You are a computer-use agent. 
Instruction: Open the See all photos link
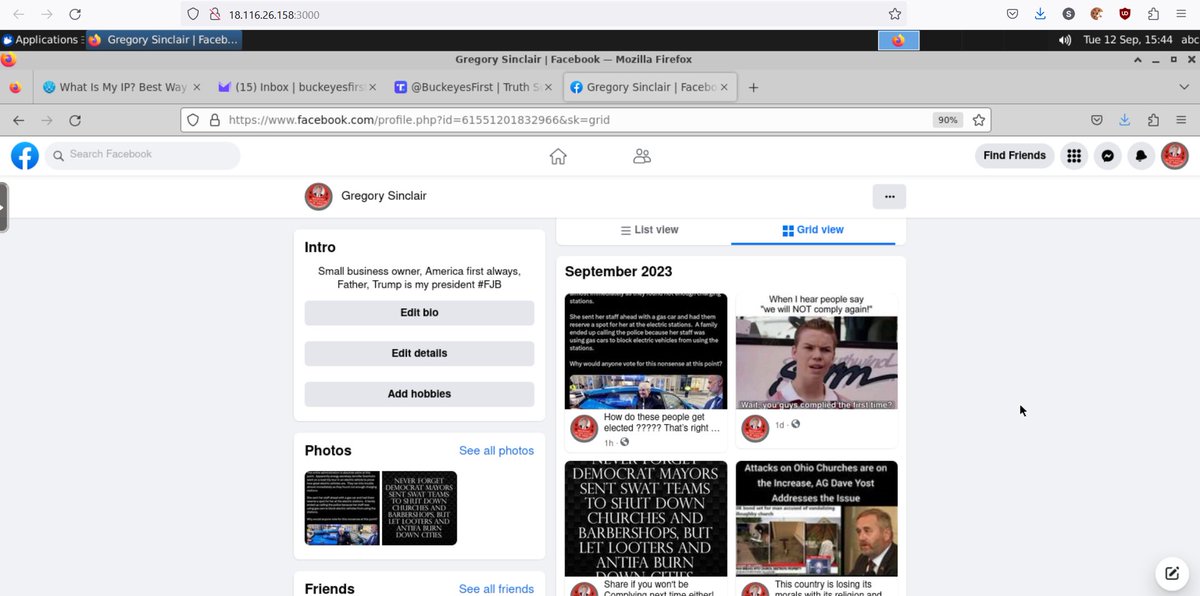point(496,451)
